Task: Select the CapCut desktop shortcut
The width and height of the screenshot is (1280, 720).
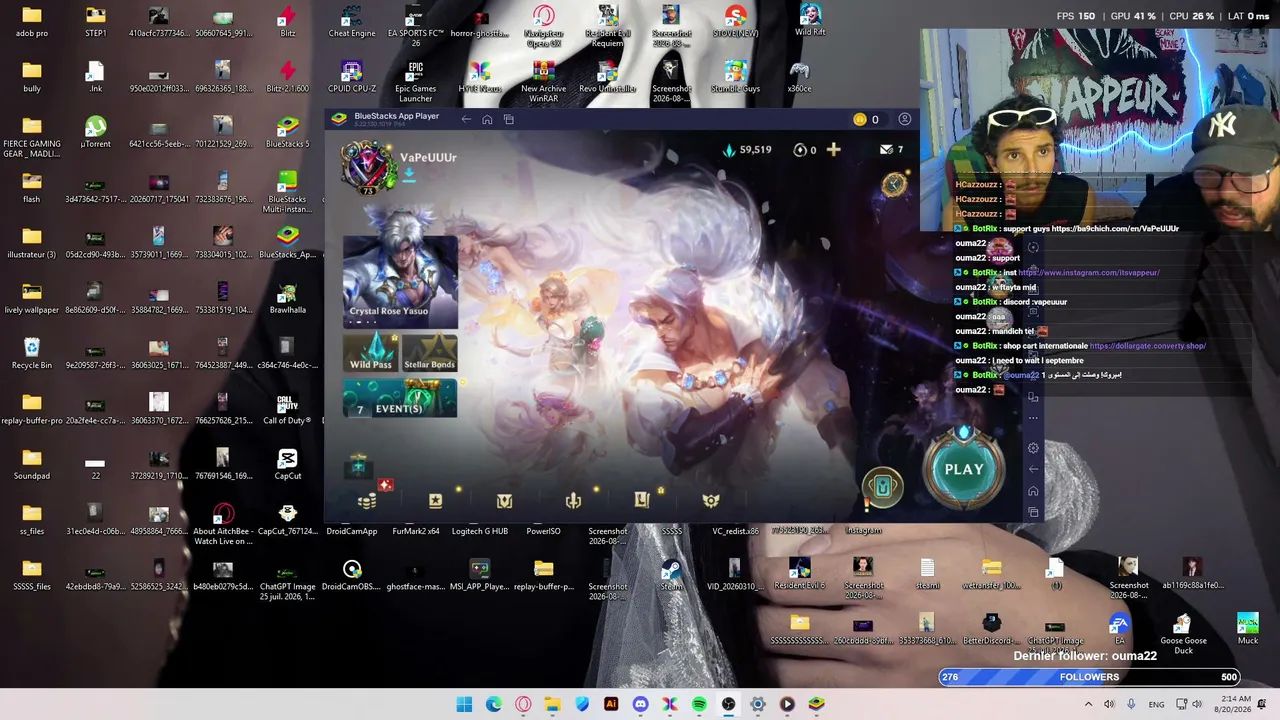Action: tap(287, 465)
